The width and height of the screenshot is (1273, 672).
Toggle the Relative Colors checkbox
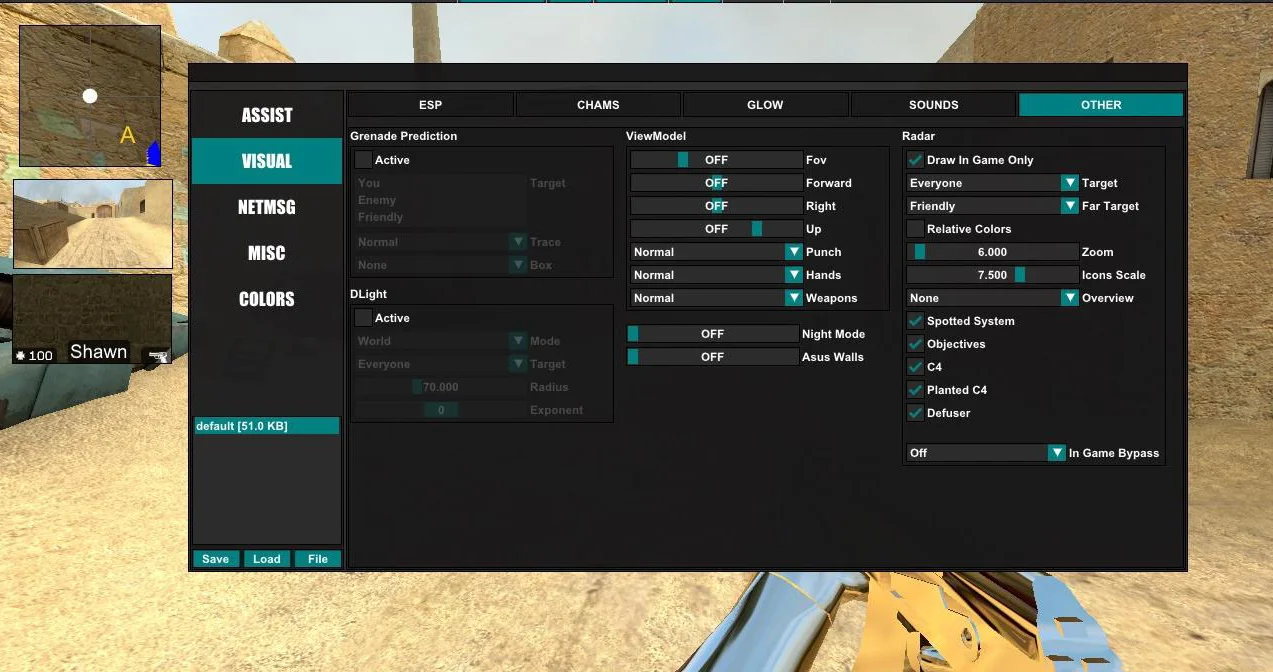coord(915,229)
